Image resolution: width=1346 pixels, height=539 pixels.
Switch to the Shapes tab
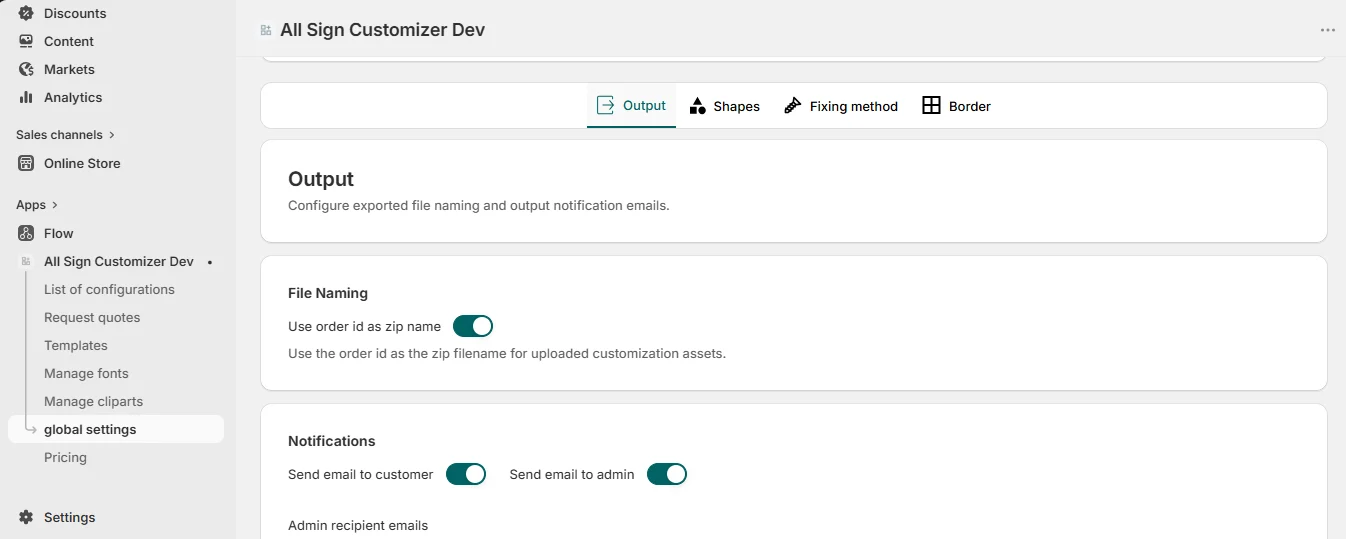[x=725, y=106]
